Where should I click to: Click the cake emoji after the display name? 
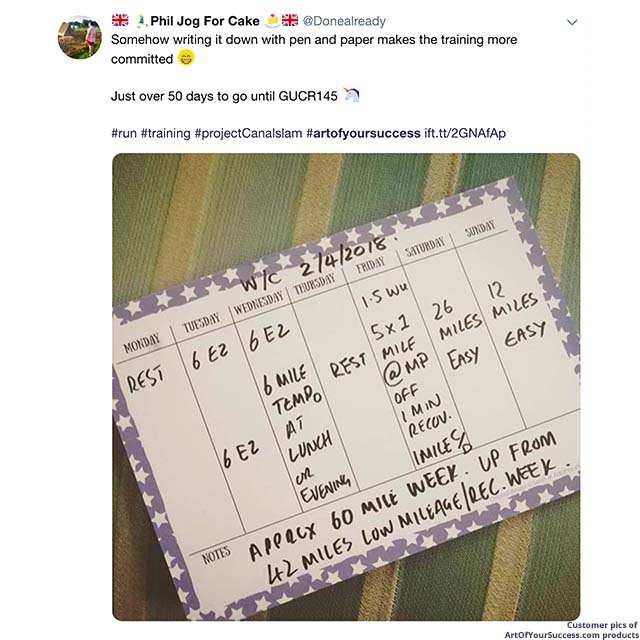coord(271,20)
